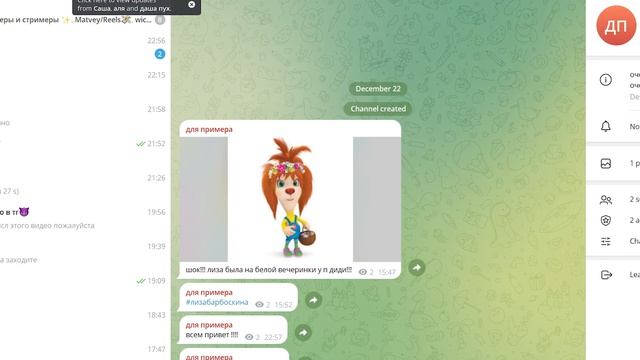Viewport: 640px width, 360px height.
Task: Open chat row timed 21:58
Action: click(84, 115)
